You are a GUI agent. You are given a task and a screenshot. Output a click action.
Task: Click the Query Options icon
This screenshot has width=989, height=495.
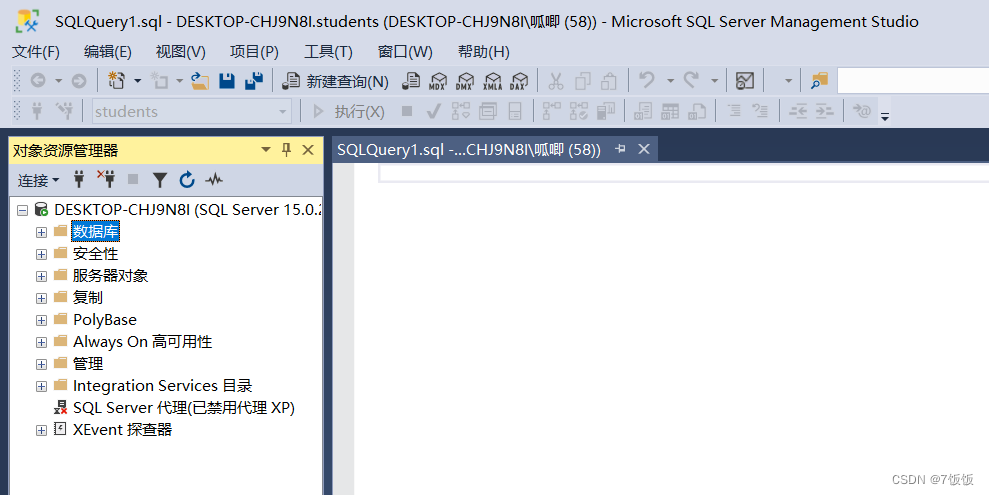coord(488,112)
